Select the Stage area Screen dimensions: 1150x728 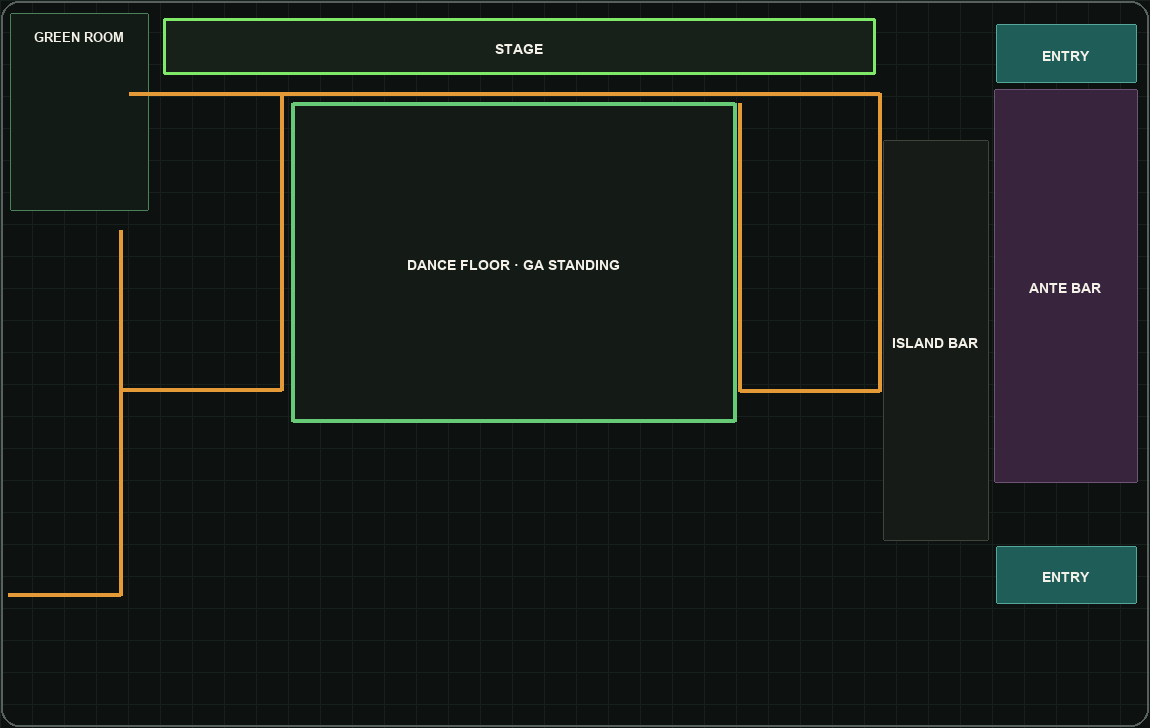(x=519, y=47)
